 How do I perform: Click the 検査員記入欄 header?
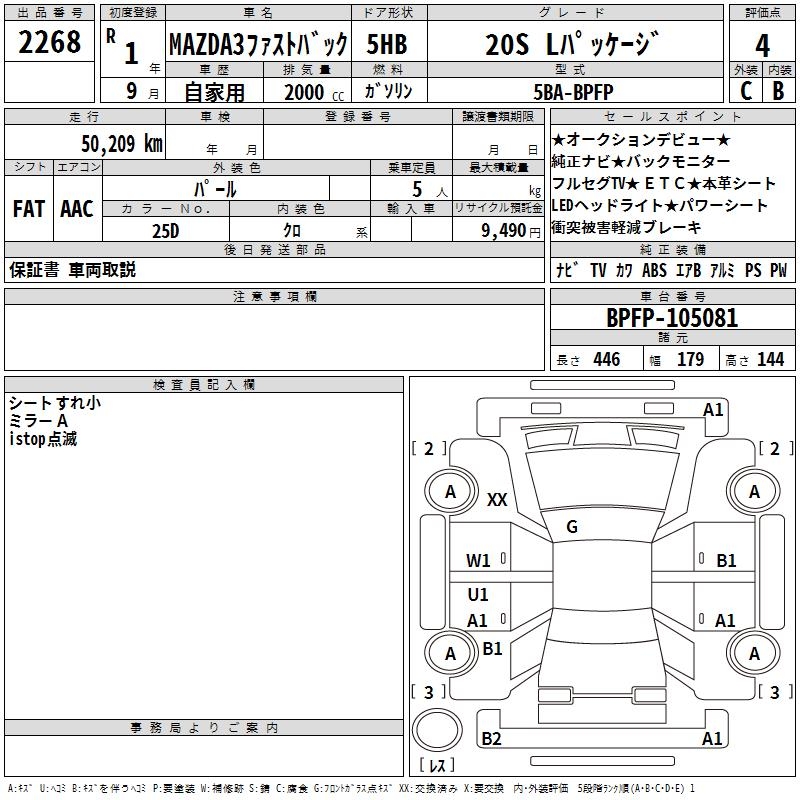(204, 385)
